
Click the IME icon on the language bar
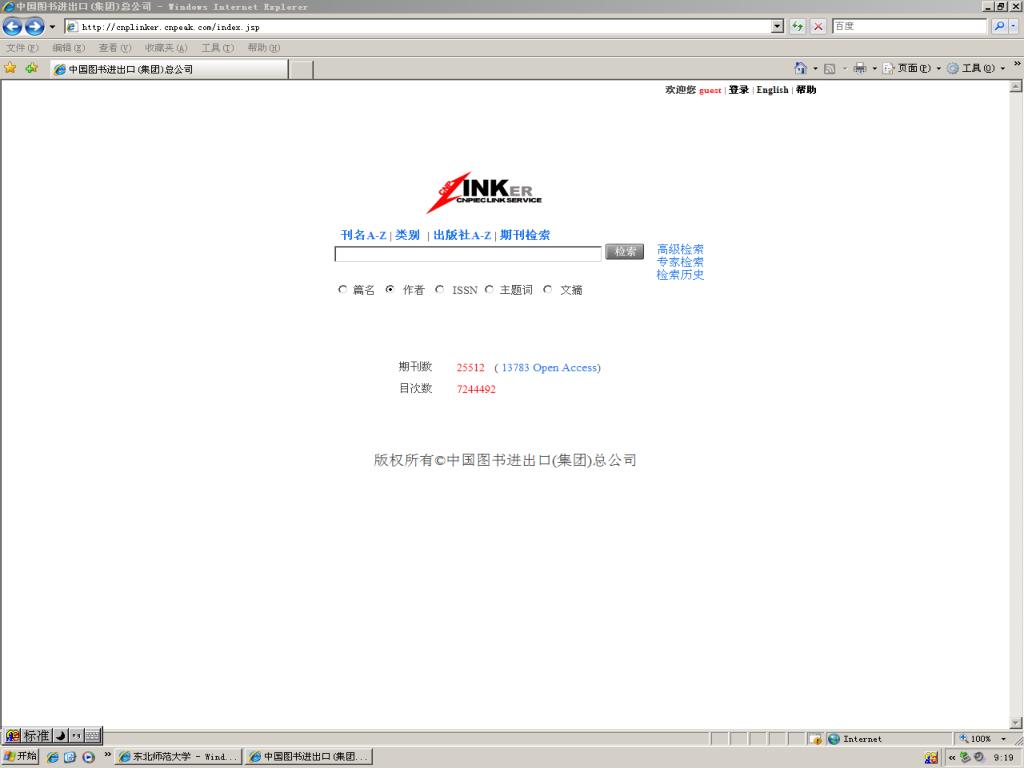click(12, 735)
